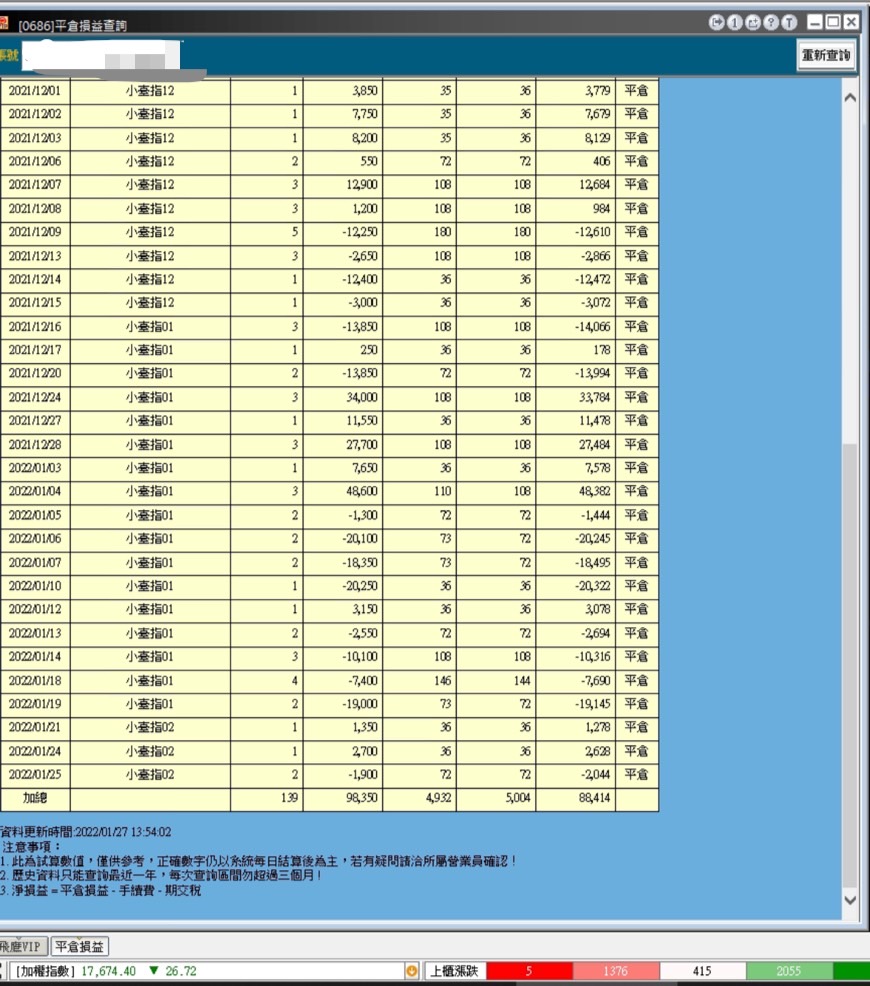Viewport: 870px width, 986px height.
Task: Open the new window icon in title bar
Action: tap(753, 22)
